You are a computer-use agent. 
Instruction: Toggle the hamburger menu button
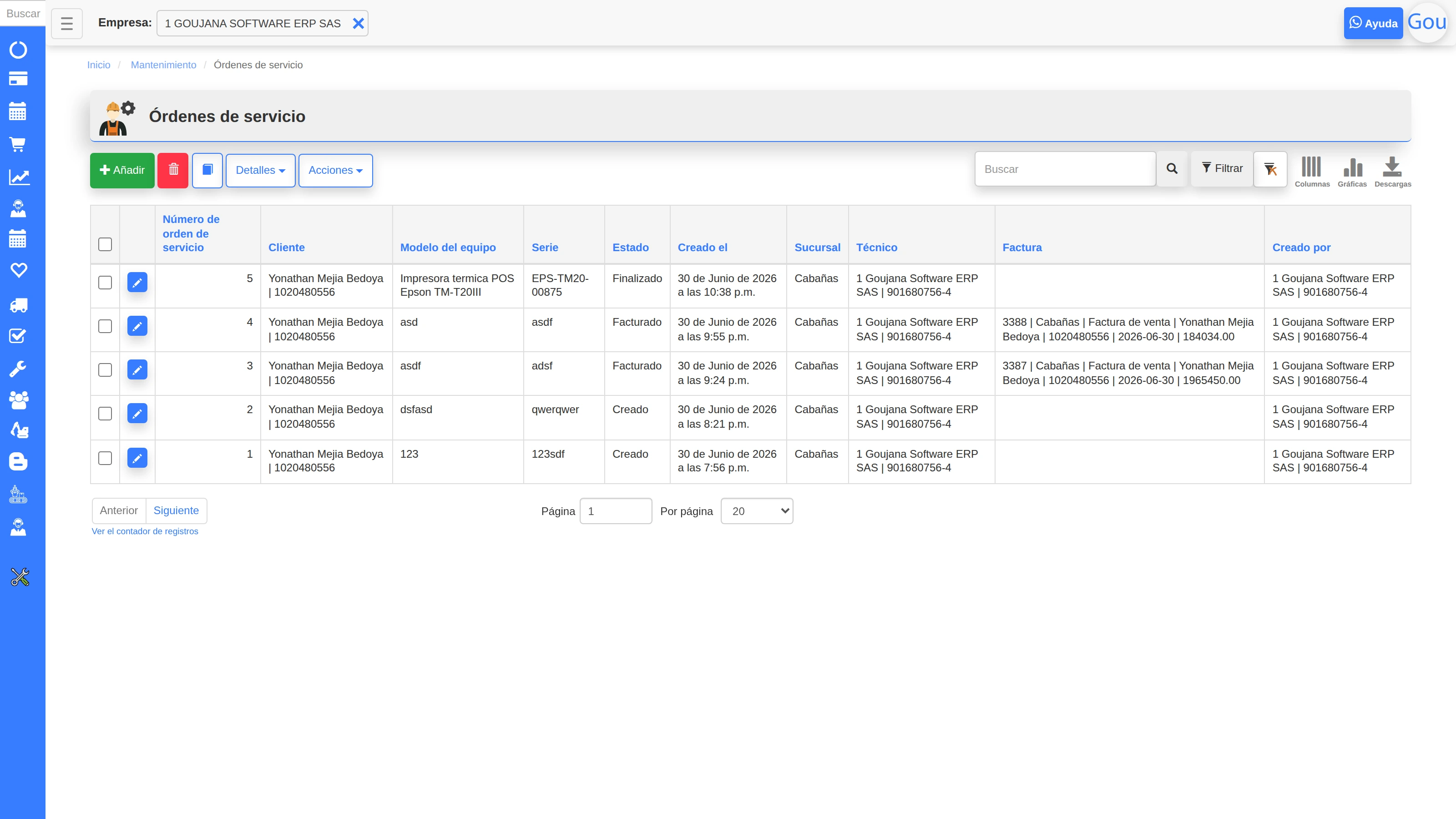pos(67,24)
